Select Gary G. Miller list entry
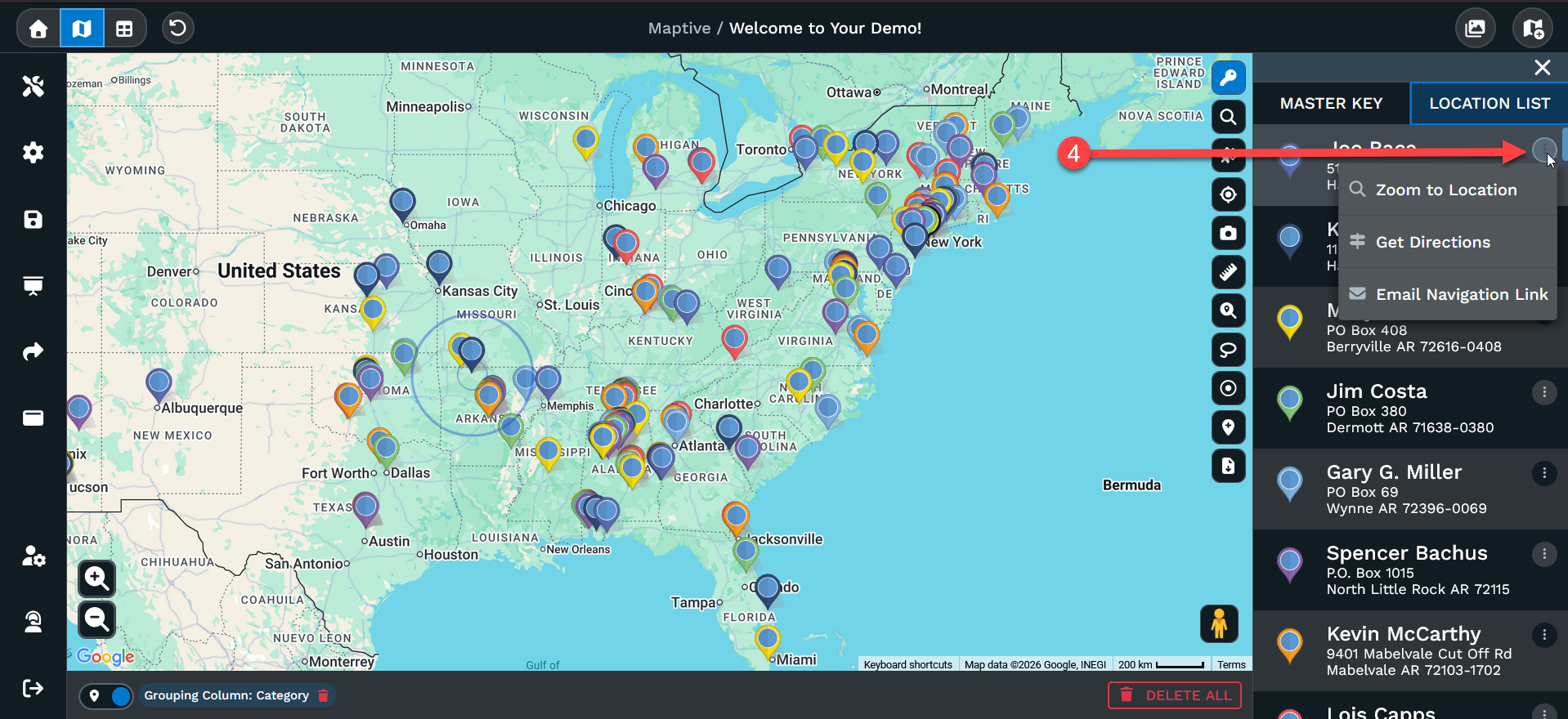This screenshot has height=719, width=1568. coord(1410,489)
